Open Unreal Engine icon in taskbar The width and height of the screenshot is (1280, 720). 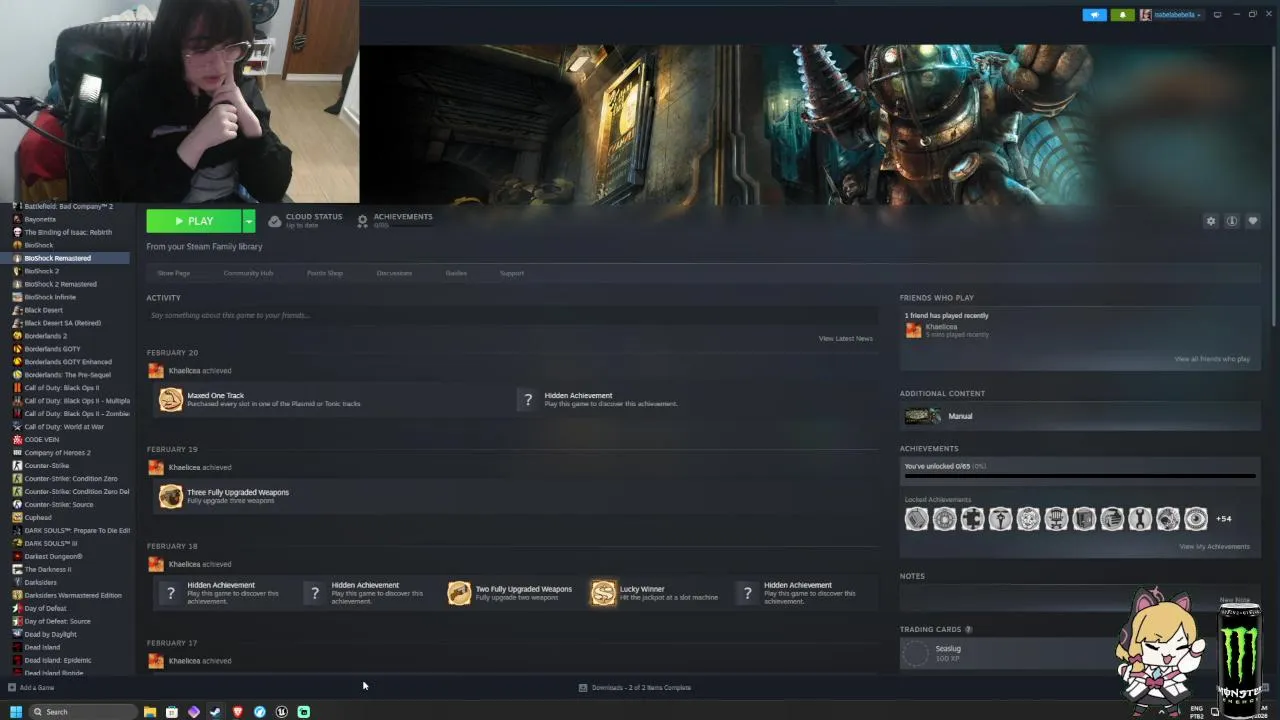tap(281, 712)
